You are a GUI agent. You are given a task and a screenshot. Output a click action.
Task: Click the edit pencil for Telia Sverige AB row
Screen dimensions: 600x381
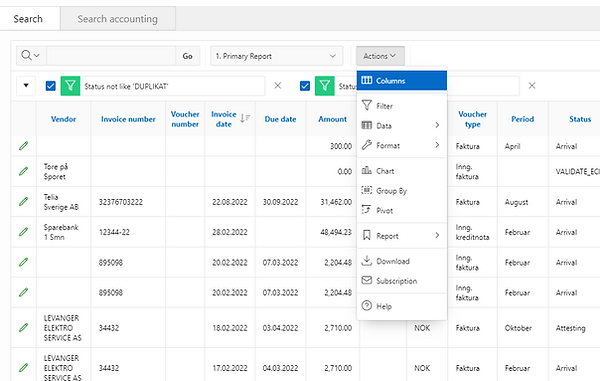pos(23,201)
